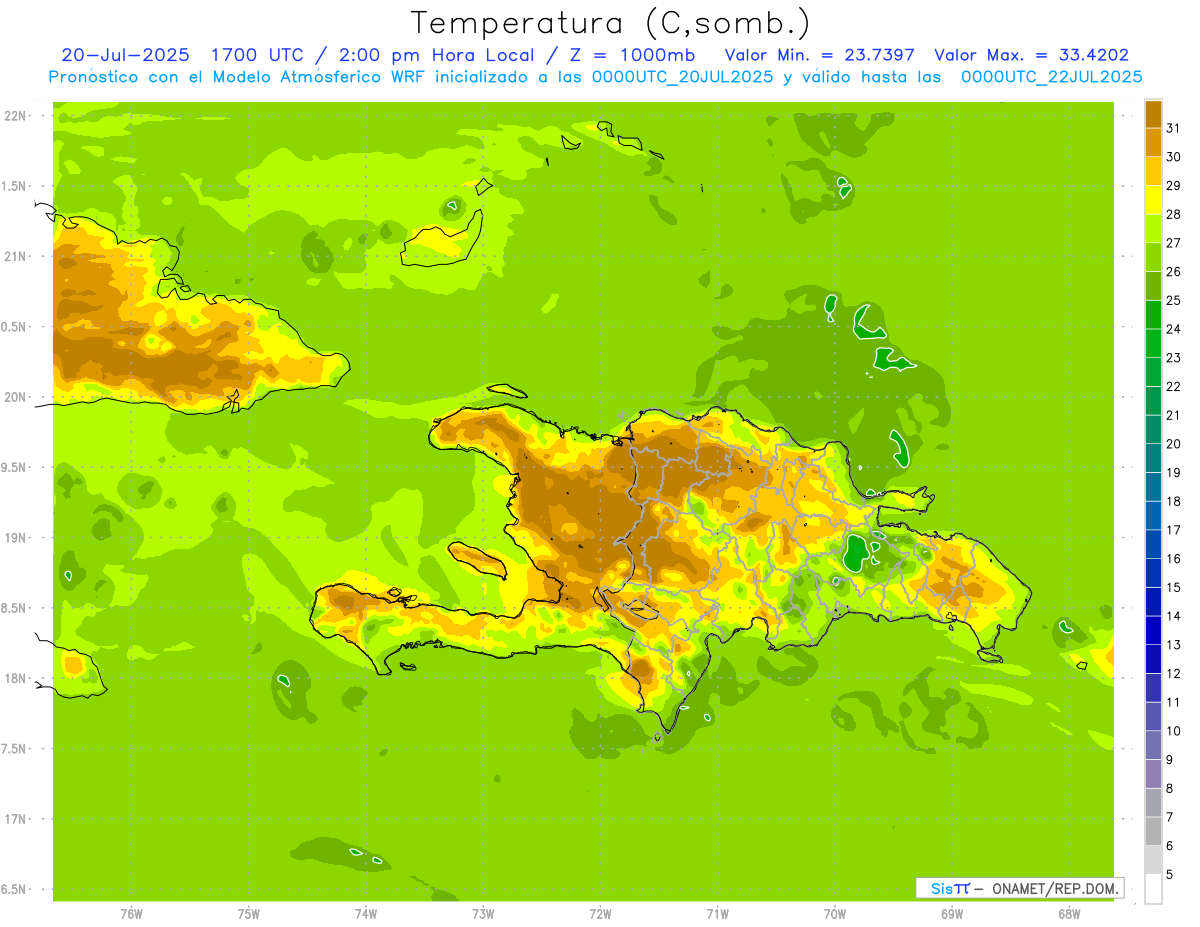Click the "76W" longitude label

(131, 914)
